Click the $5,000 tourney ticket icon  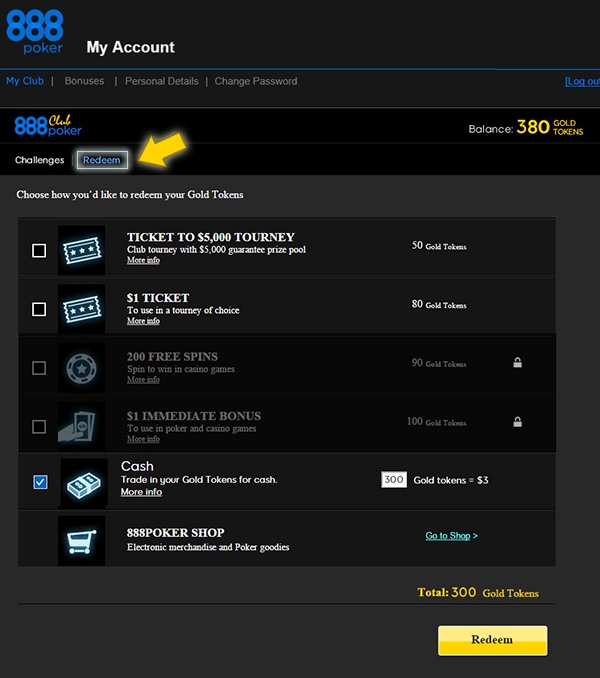click(82, 250)
